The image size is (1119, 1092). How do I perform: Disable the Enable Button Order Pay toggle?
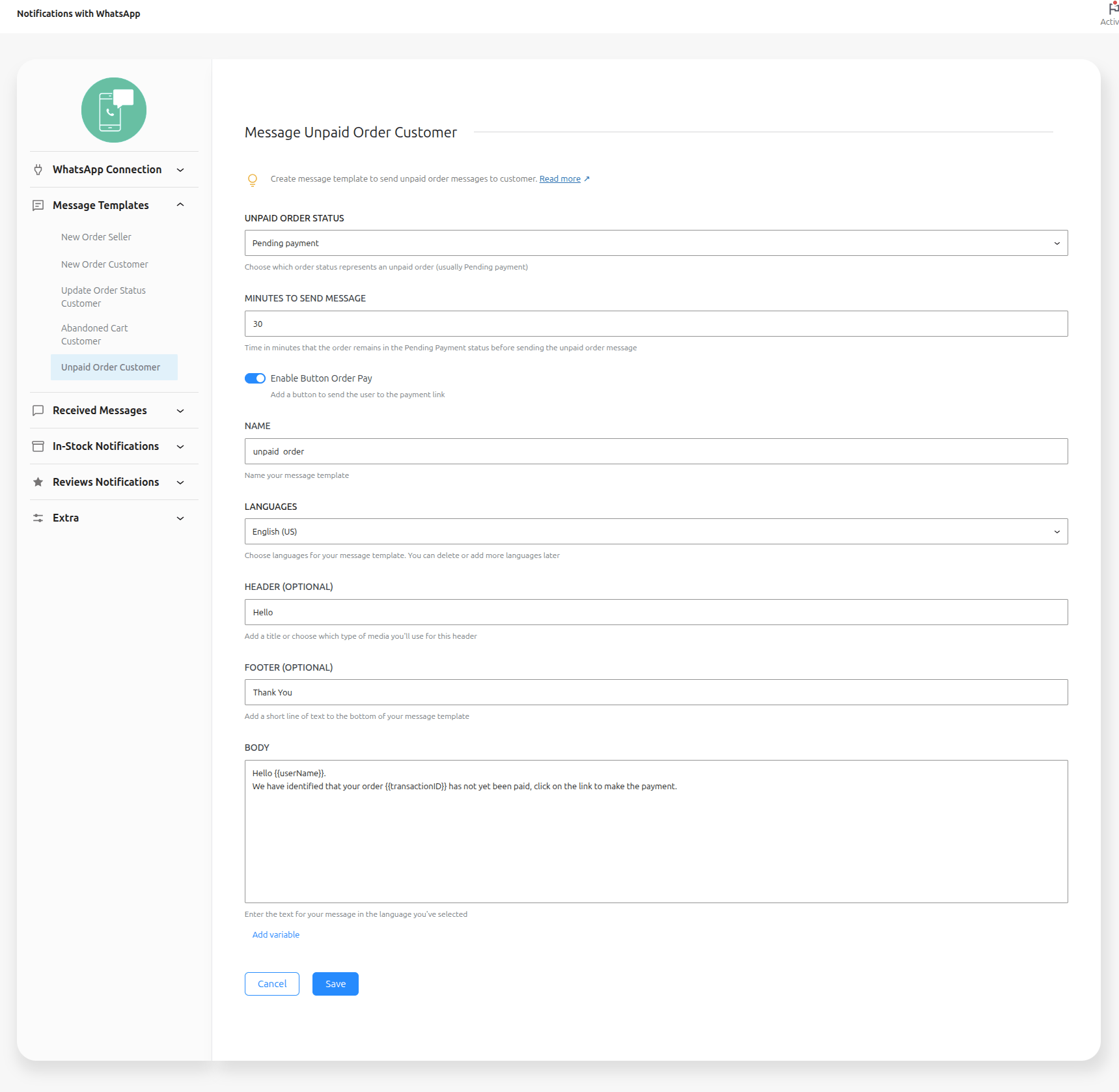tap(255, 378)
